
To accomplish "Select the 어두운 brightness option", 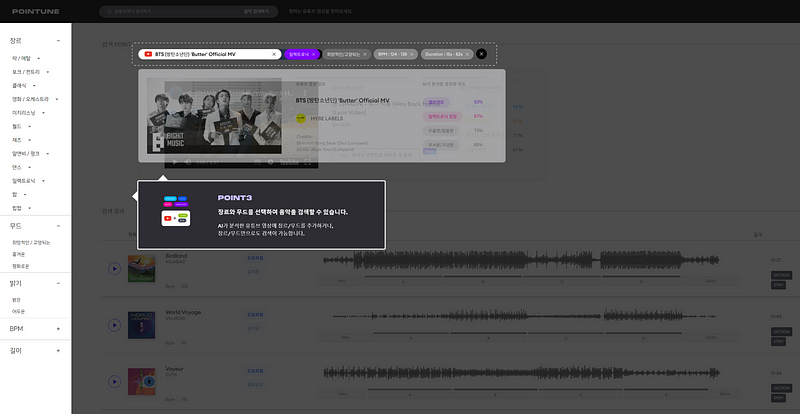I will pyautogui.click(x=18, y=311).
